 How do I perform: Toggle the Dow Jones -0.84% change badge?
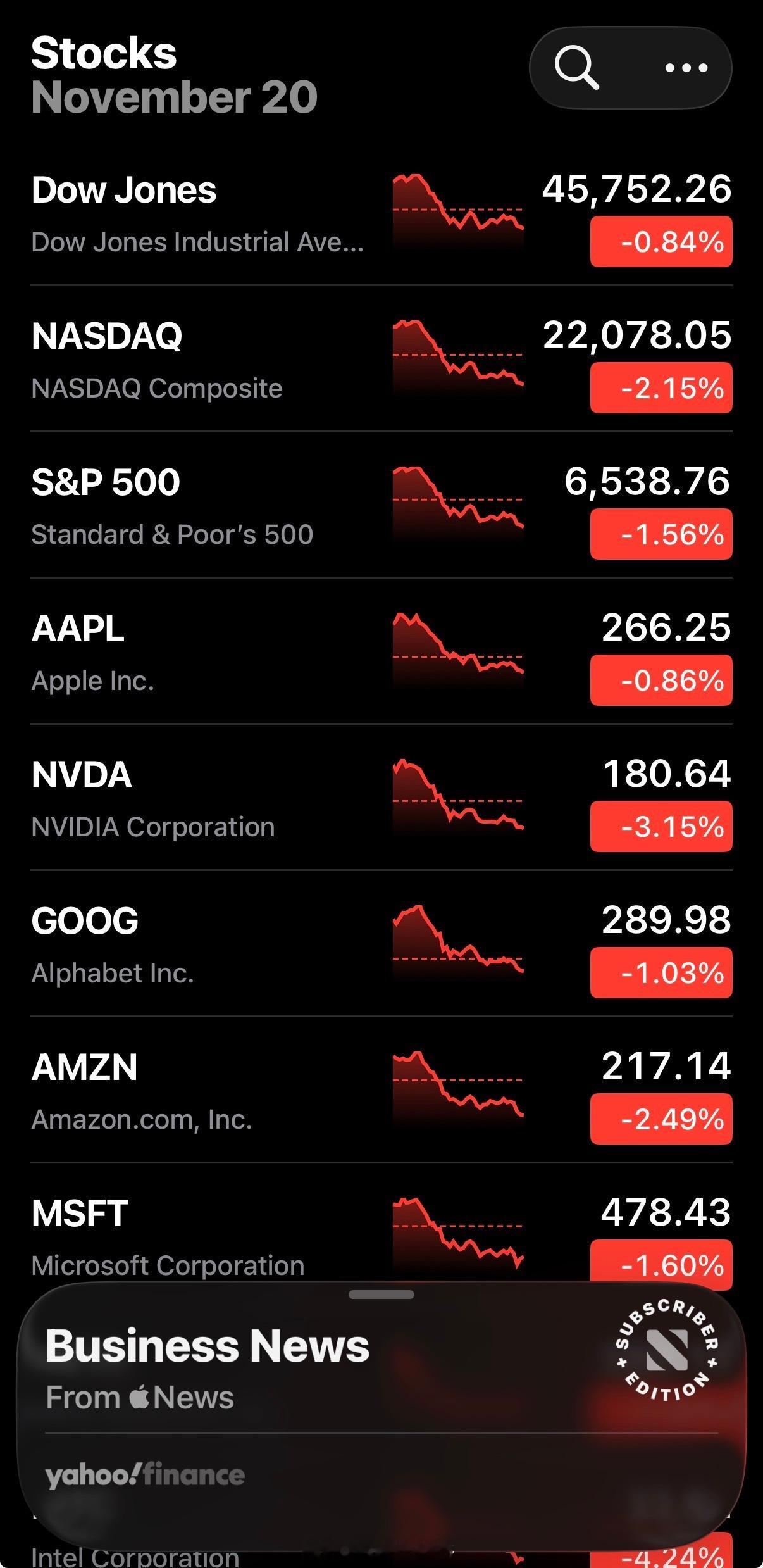click(x=661, y=242)
